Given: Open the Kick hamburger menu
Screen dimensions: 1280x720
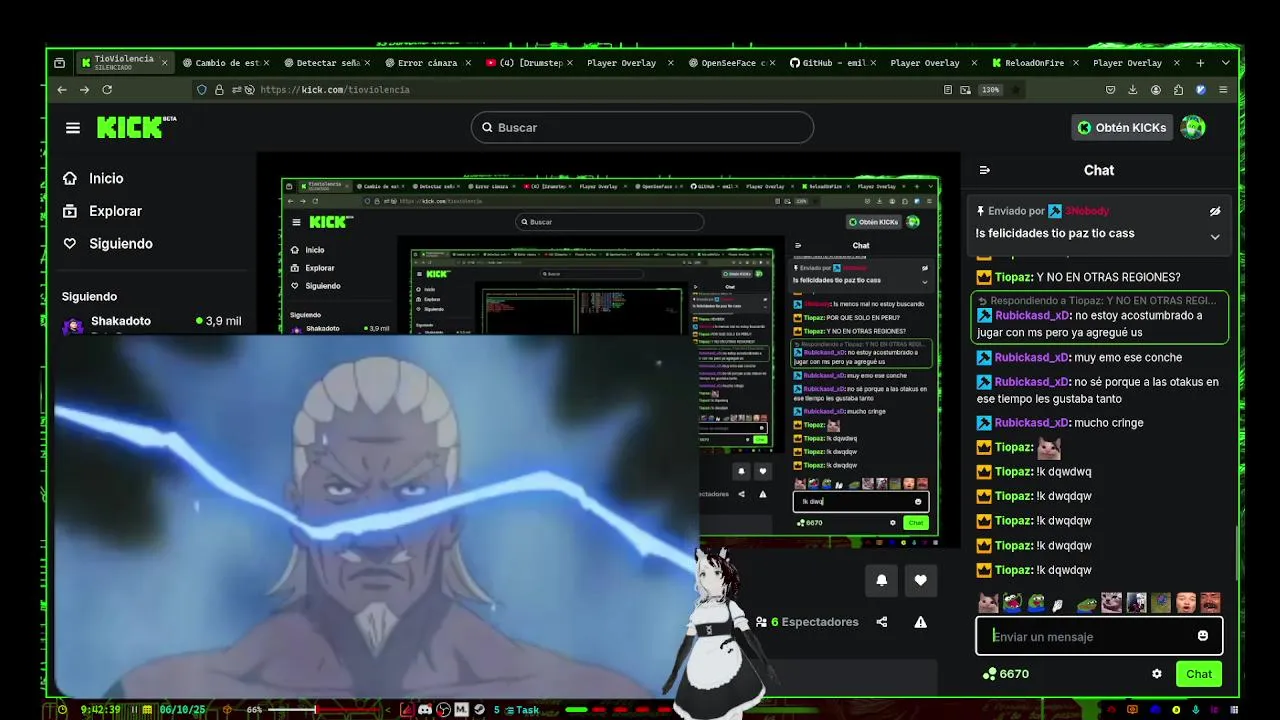Looking at the screenshot, I should pos(72,128).
